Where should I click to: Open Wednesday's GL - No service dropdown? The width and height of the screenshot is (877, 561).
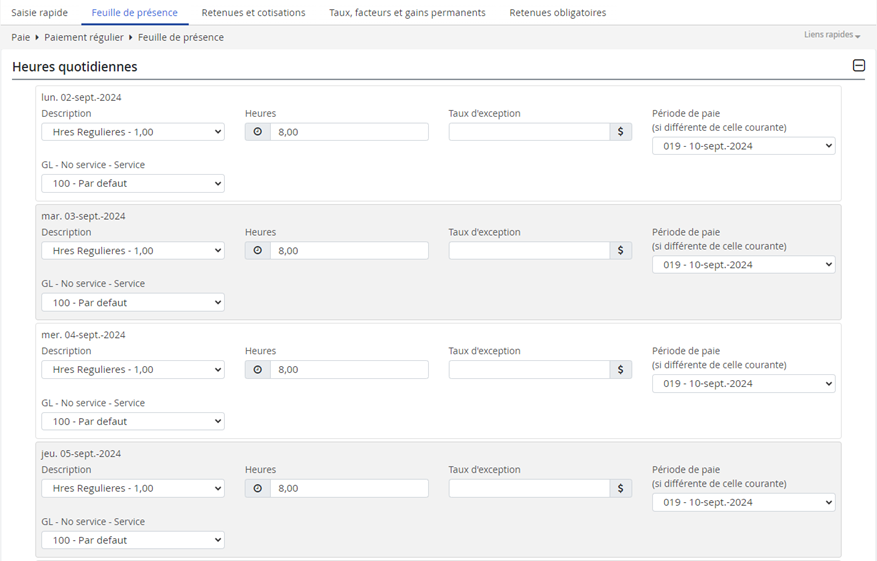132,421
